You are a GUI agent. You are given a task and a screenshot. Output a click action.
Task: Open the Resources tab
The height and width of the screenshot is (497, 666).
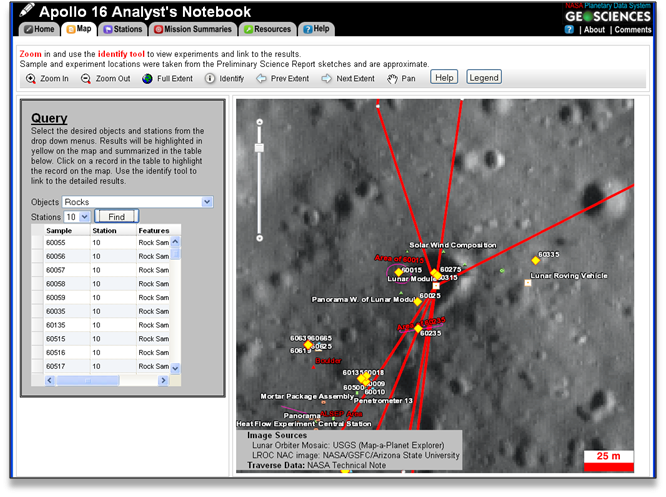click(x=267, y=29)
